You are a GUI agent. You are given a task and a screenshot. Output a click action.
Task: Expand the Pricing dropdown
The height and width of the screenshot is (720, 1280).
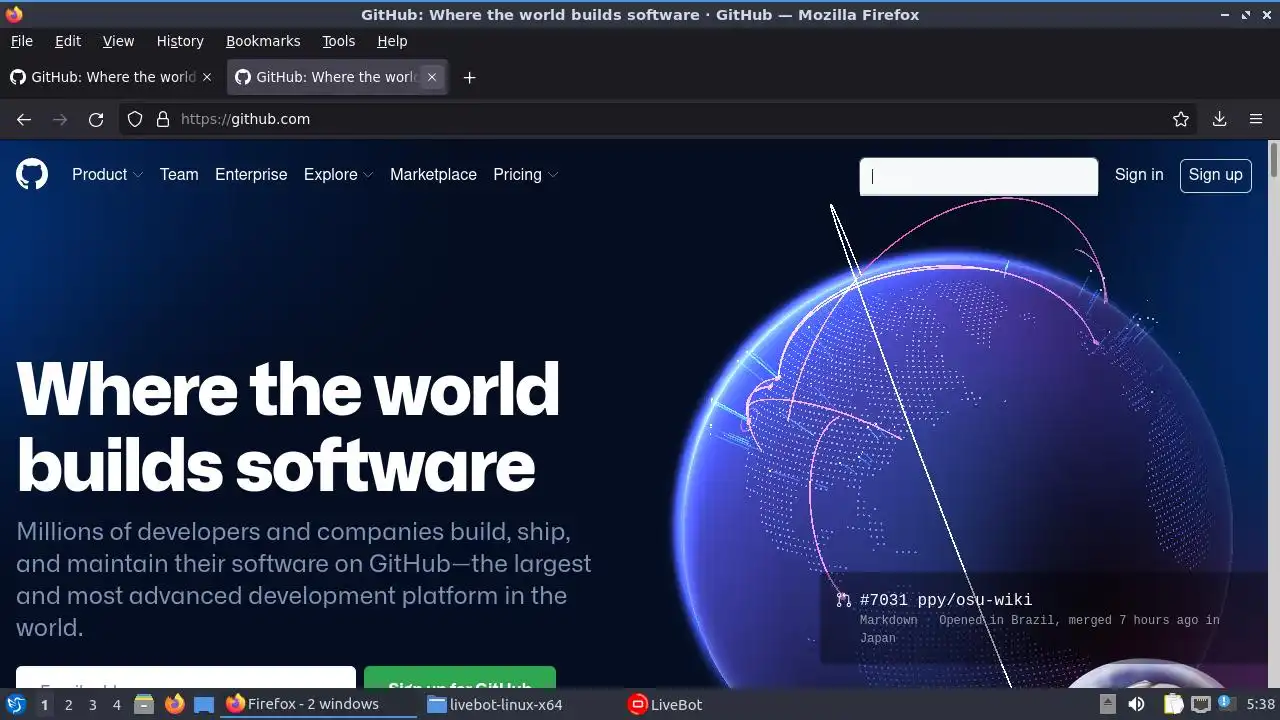[x=526, y=174]
